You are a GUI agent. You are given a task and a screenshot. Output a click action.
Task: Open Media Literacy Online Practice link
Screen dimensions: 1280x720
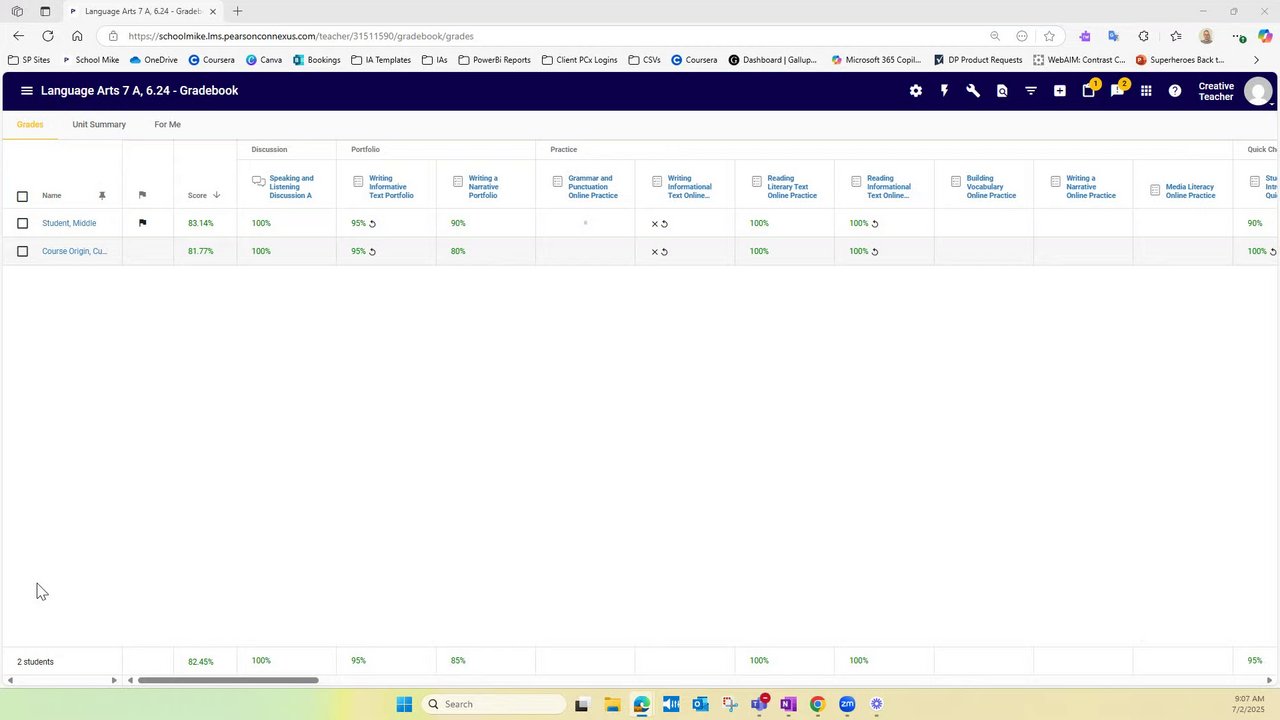(1190, 191)
